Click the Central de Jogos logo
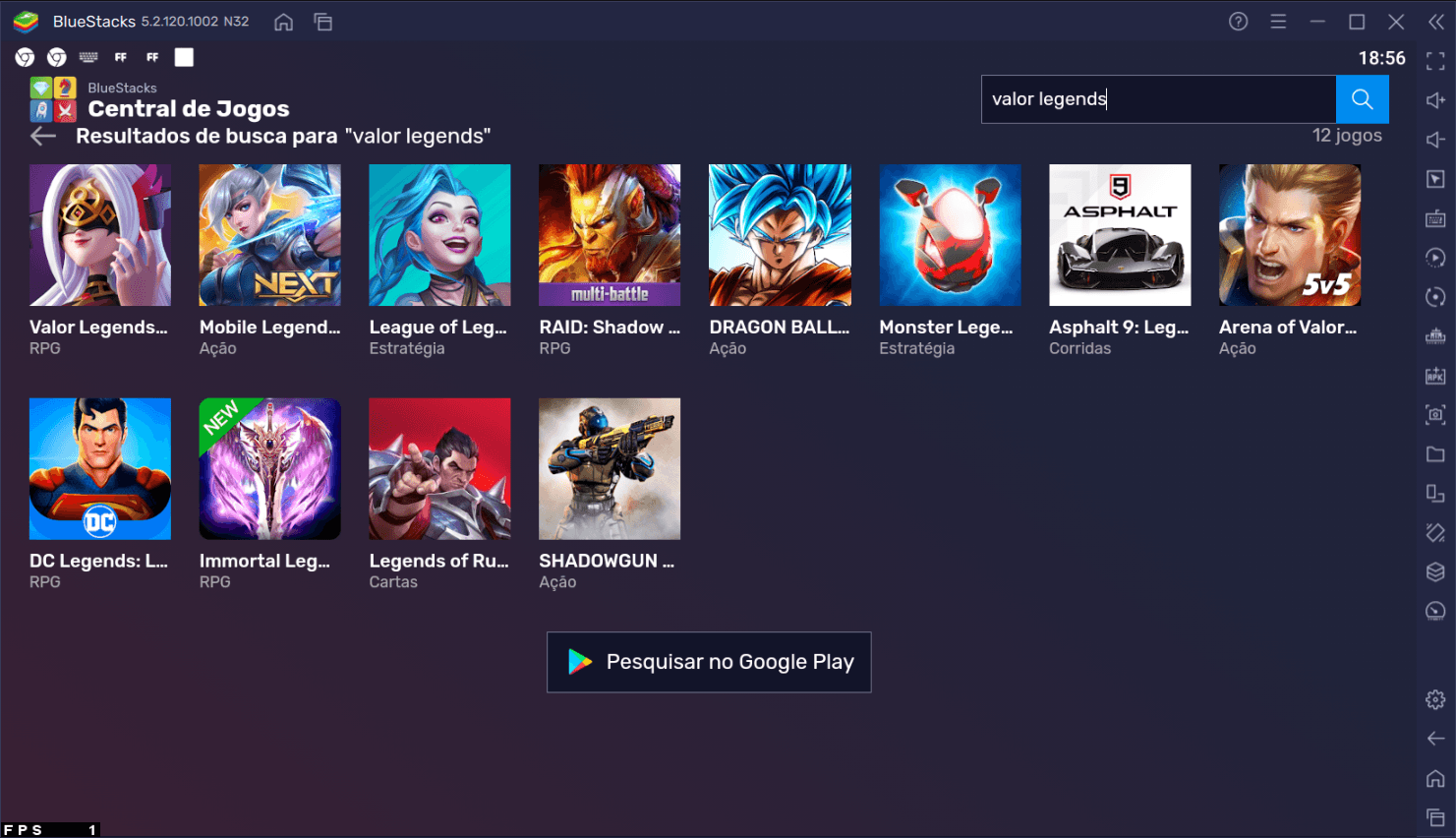Screen dimensions: 1456x838 pyautogui.click(x=53, y=99)
